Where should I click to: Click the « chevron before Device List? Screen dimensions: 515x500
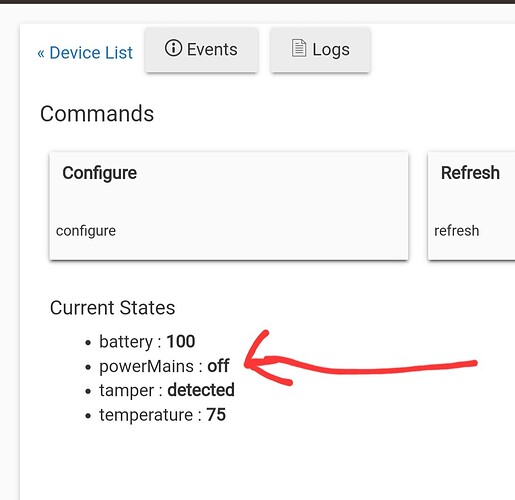(41, 53)
